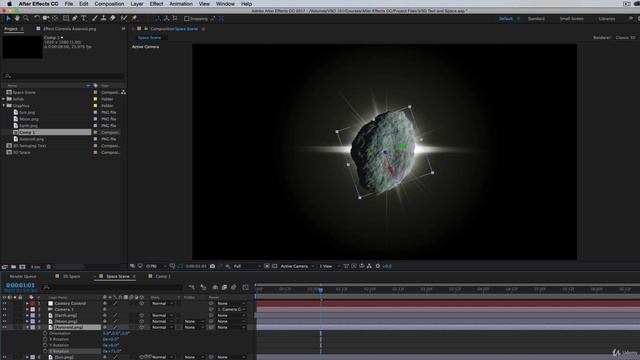Open Effect Controls Asteroid.png panel tab

pyautogui.click(x=70, y=29)
